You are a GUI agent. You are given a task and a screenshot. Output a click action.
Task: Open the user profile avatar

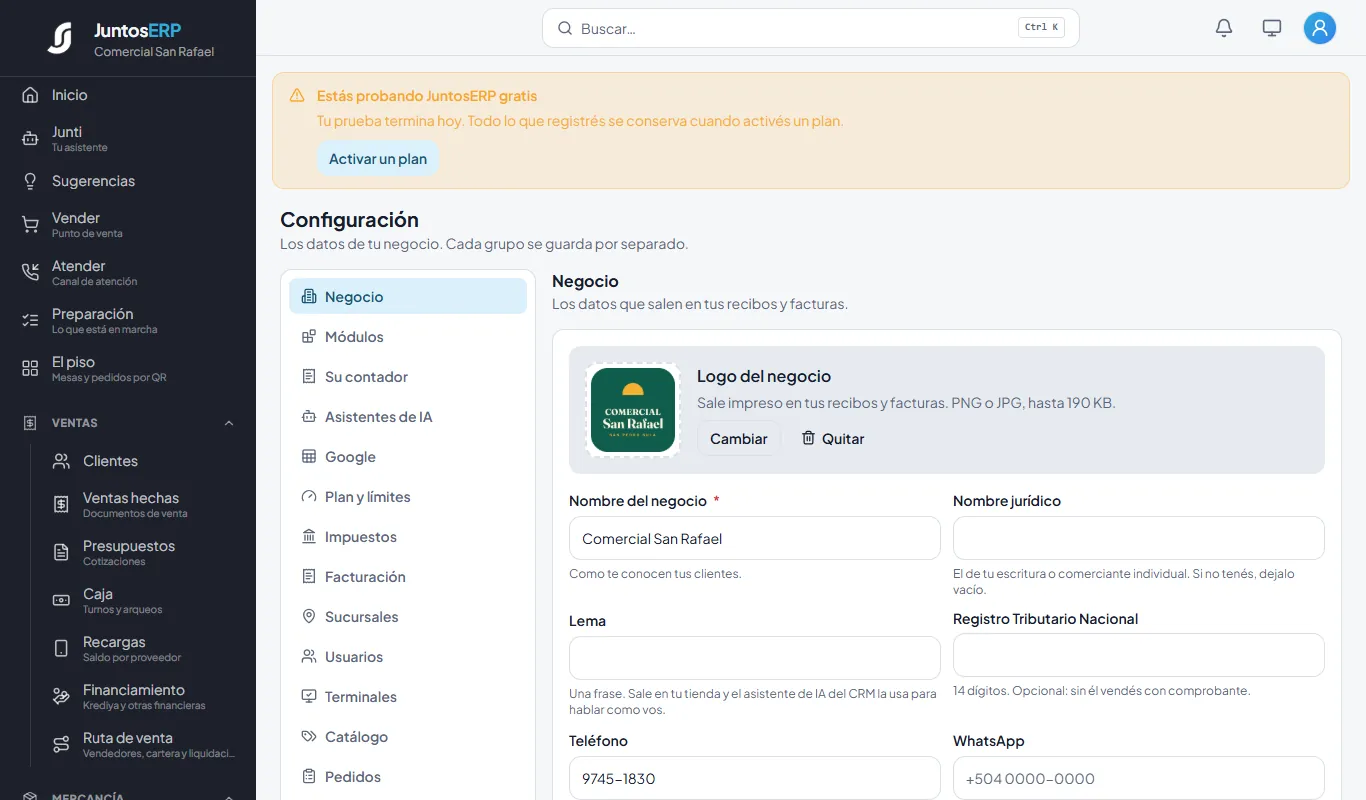click(x=1320, y=28)
